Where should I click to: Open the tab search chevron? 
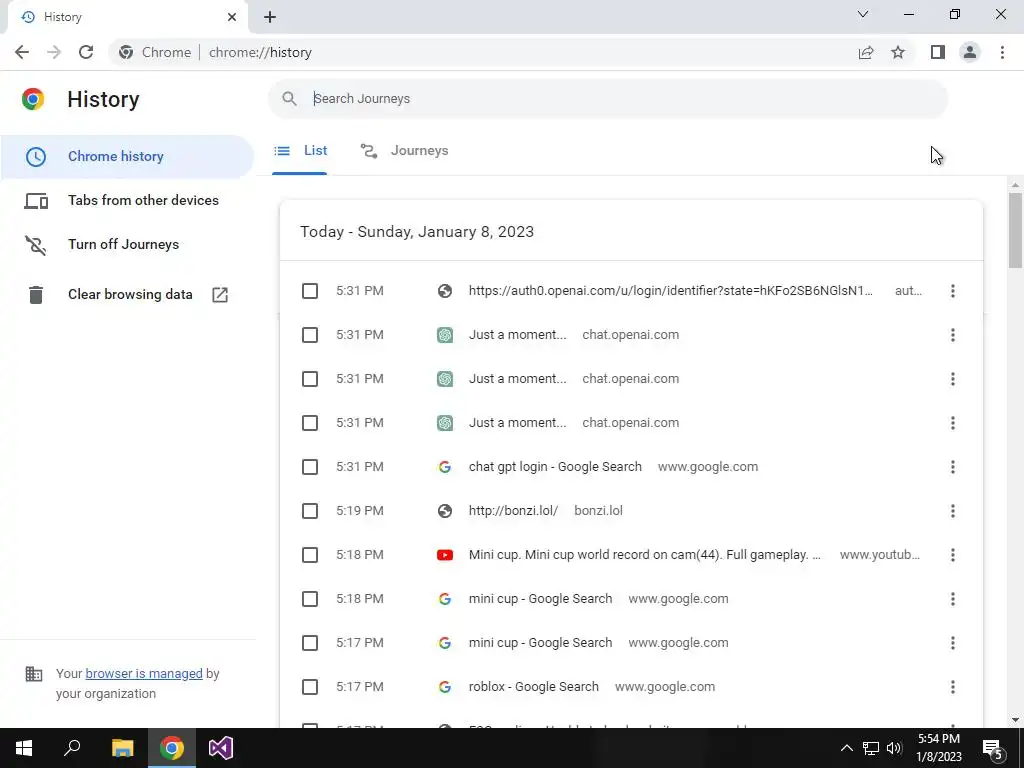click(863, 14)
